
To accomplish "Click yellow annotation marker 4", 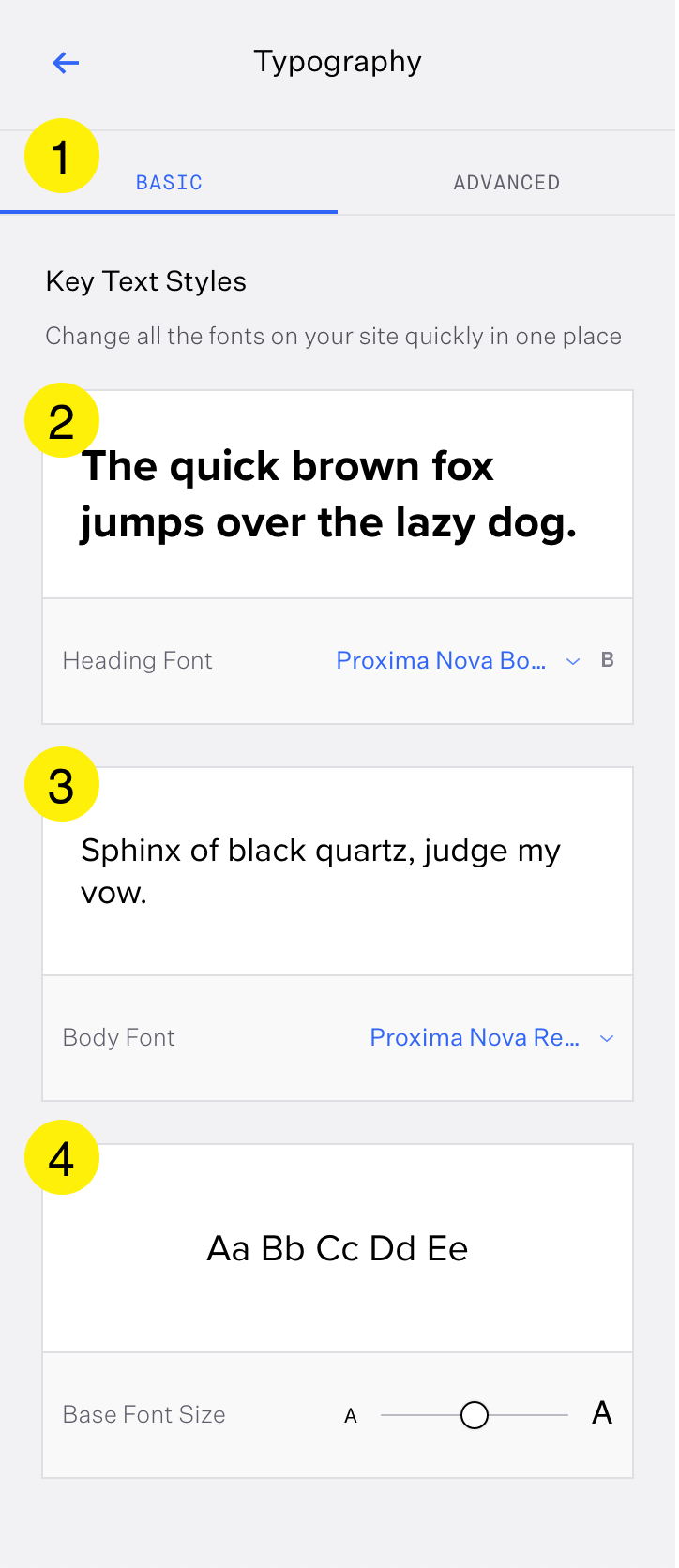I will tap(62, 1158).
